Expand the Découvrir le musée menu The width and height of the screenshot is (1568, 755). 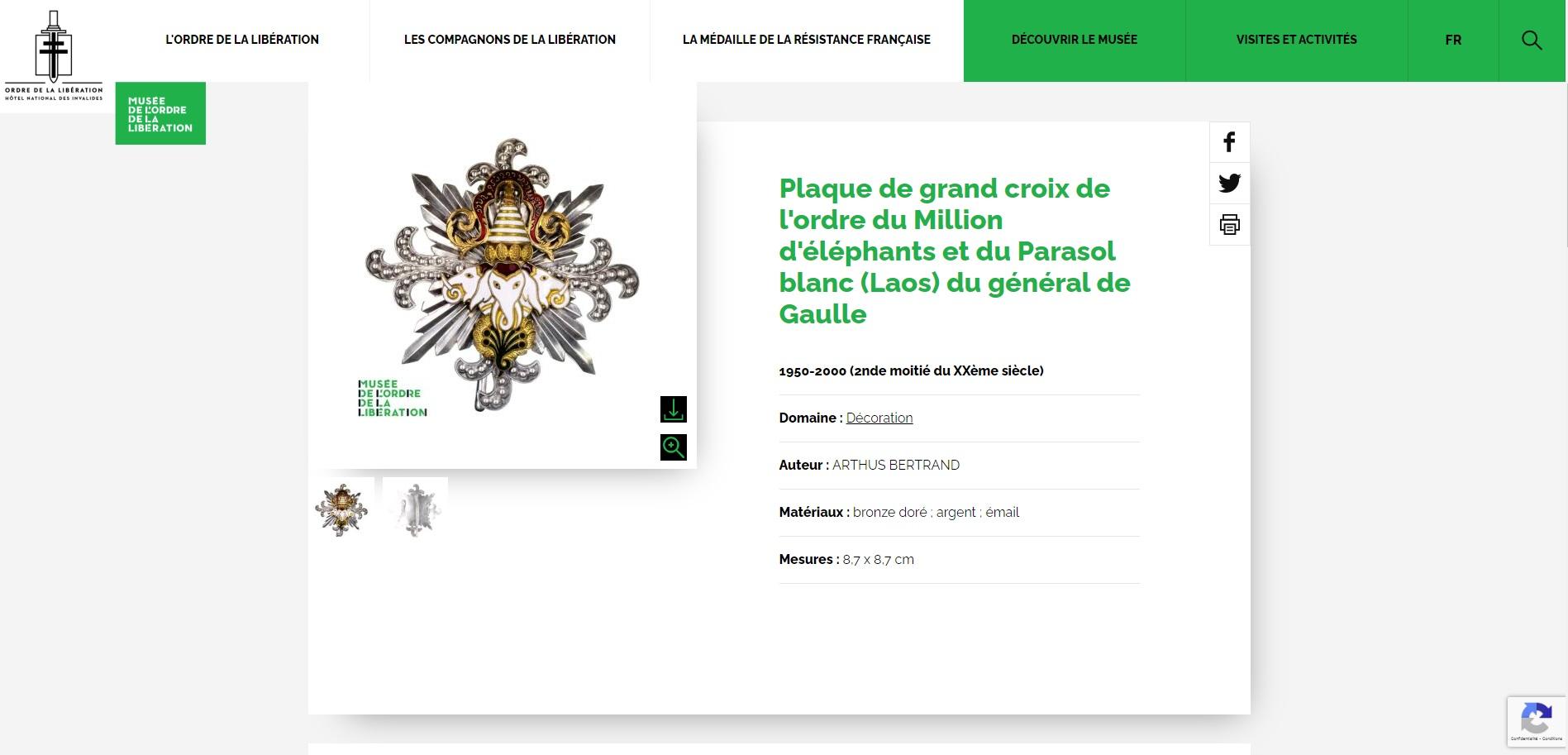click(x=1075, y=41)
